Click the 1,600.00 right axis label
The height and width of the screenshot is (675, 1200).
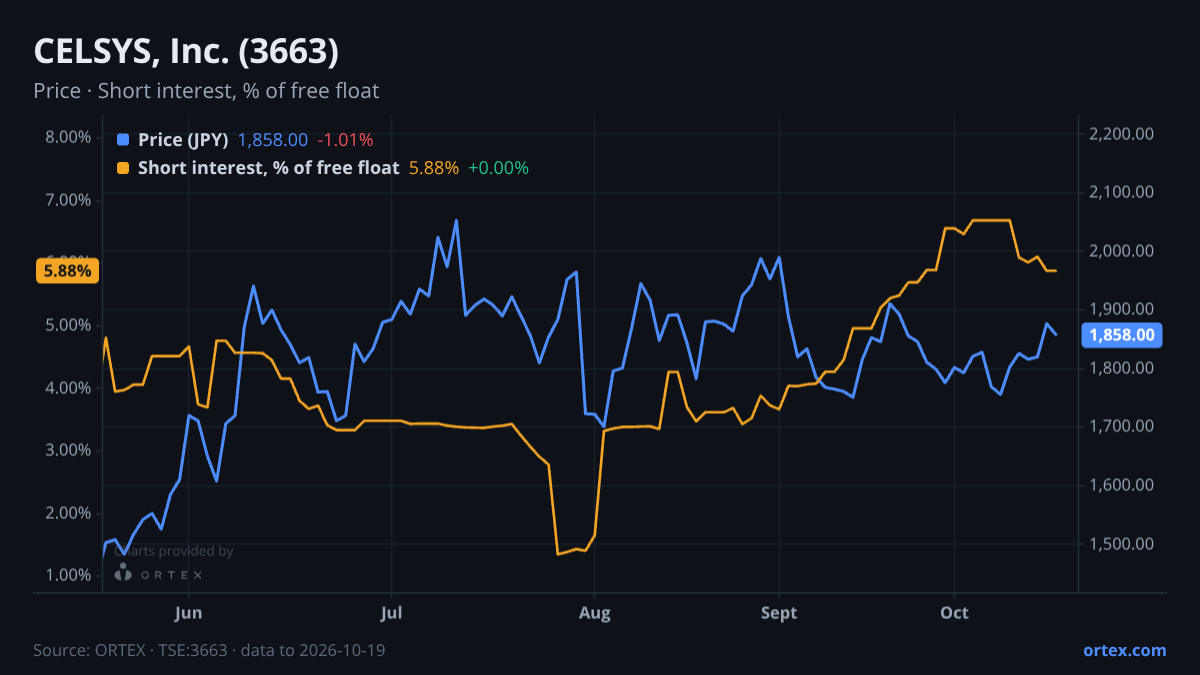(x=1122, y=485)
